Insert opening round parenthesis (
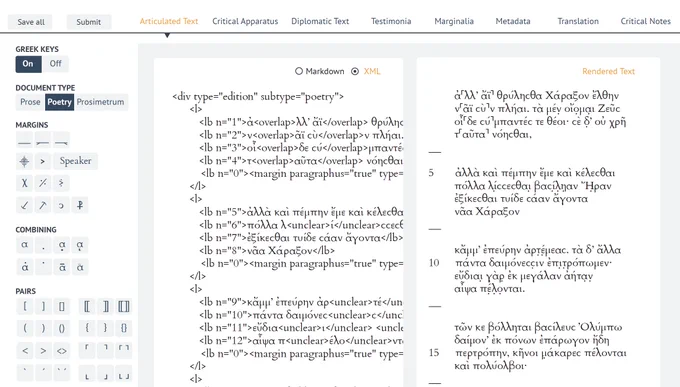This screenshot has width=680, height=387. click(25, 328)
